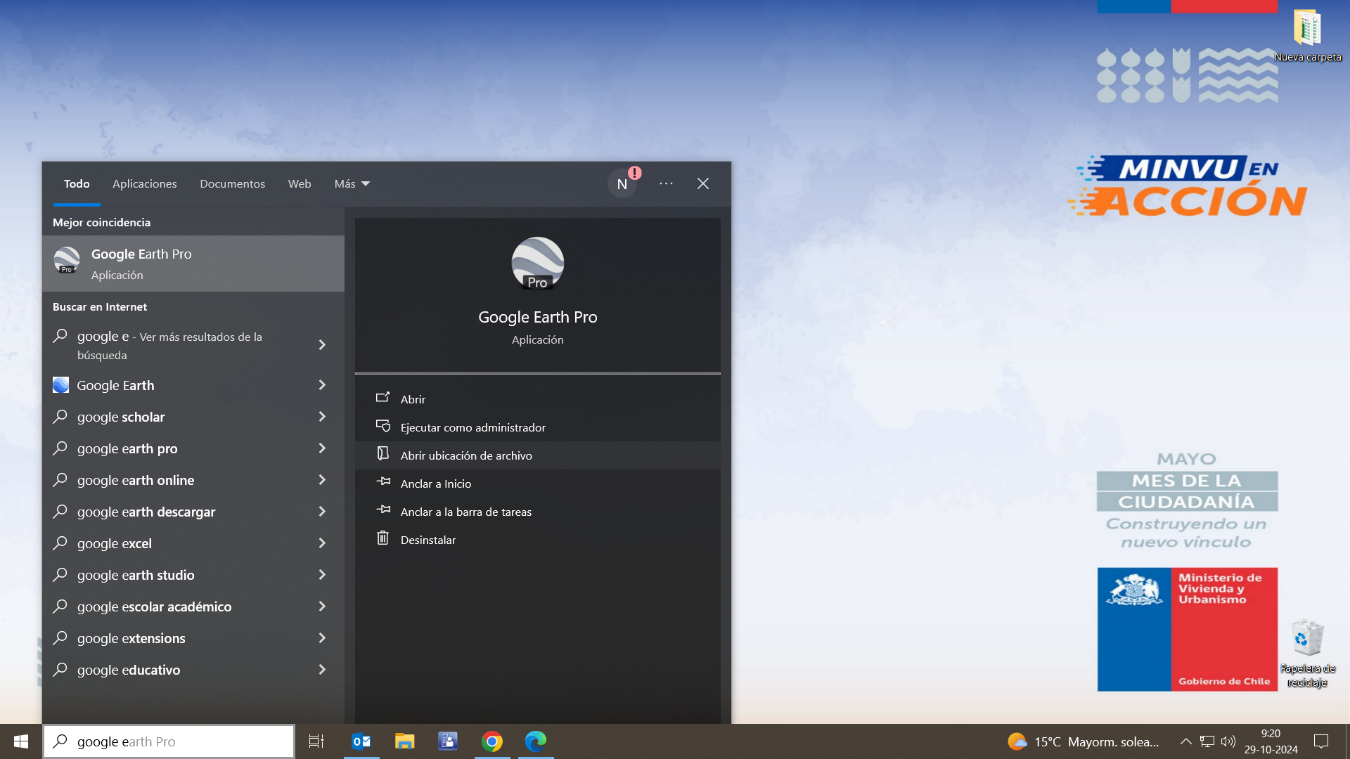The width and height of the screenshot is (1350, 759).
Task: Open Microsoft Teams taskbar icon
Action: click(x=448, y=741)
